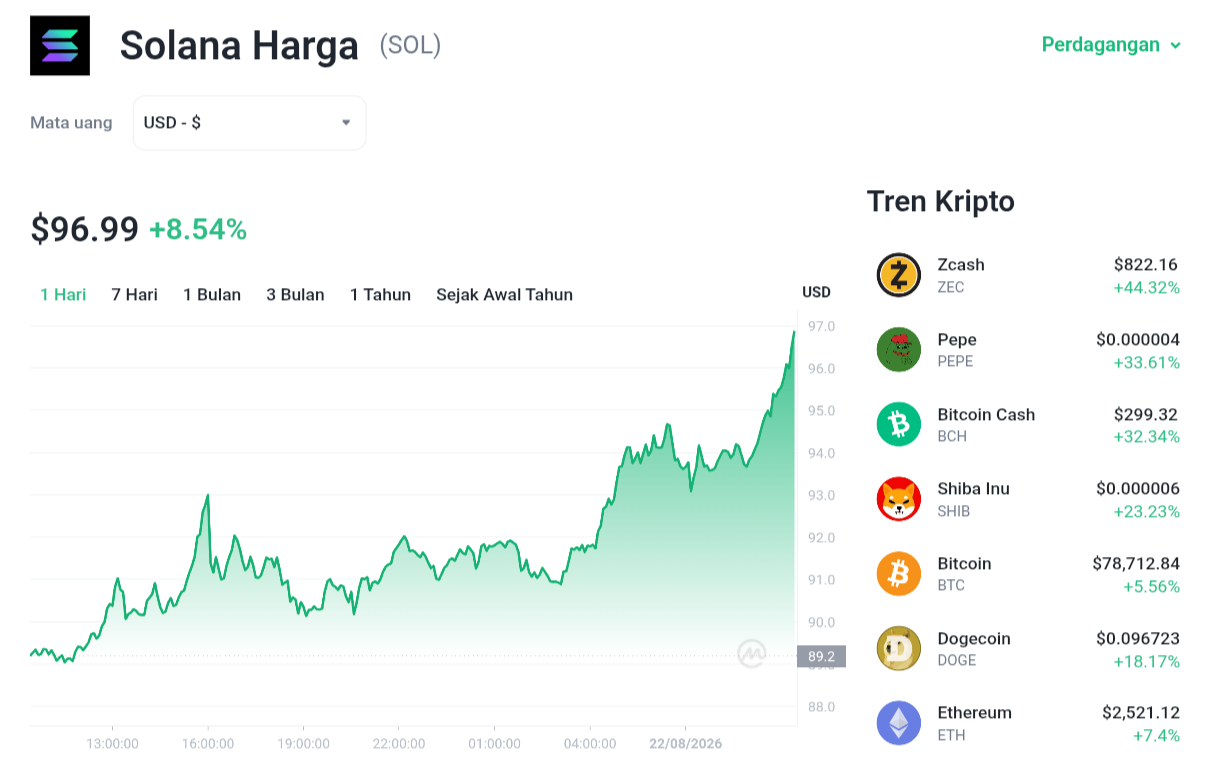Click the orange Bitcoin icon
The image size is (1220, 769).
click(898, 574)
